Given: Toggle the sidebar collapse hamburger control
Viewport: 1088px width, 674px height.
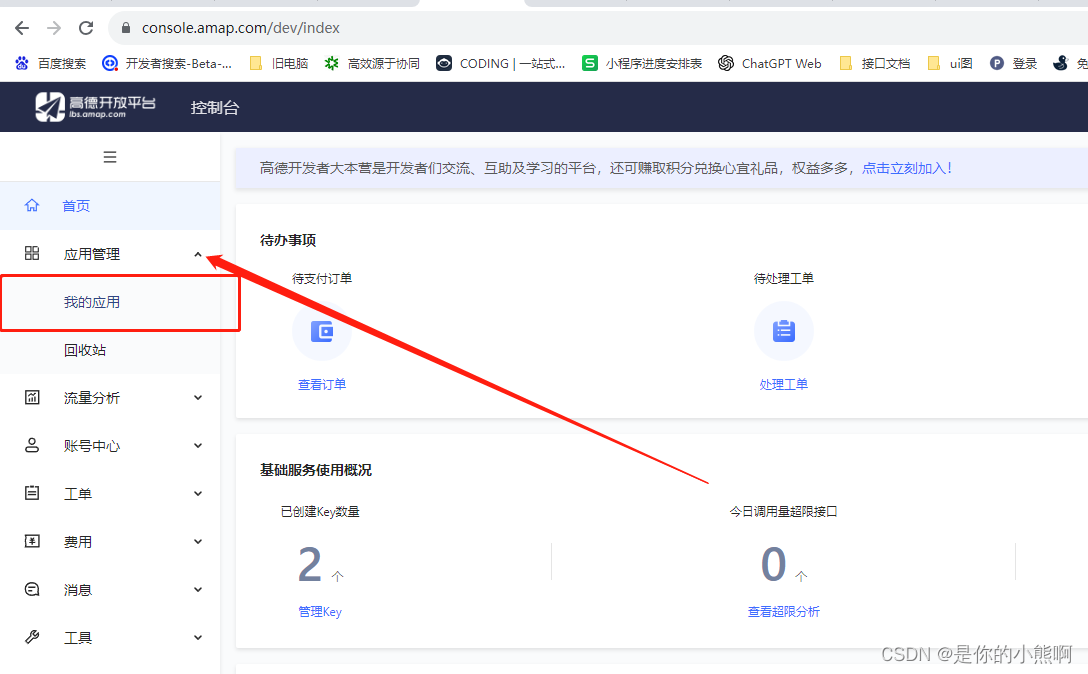Looking at the screenshot, I should click(110, 157).
